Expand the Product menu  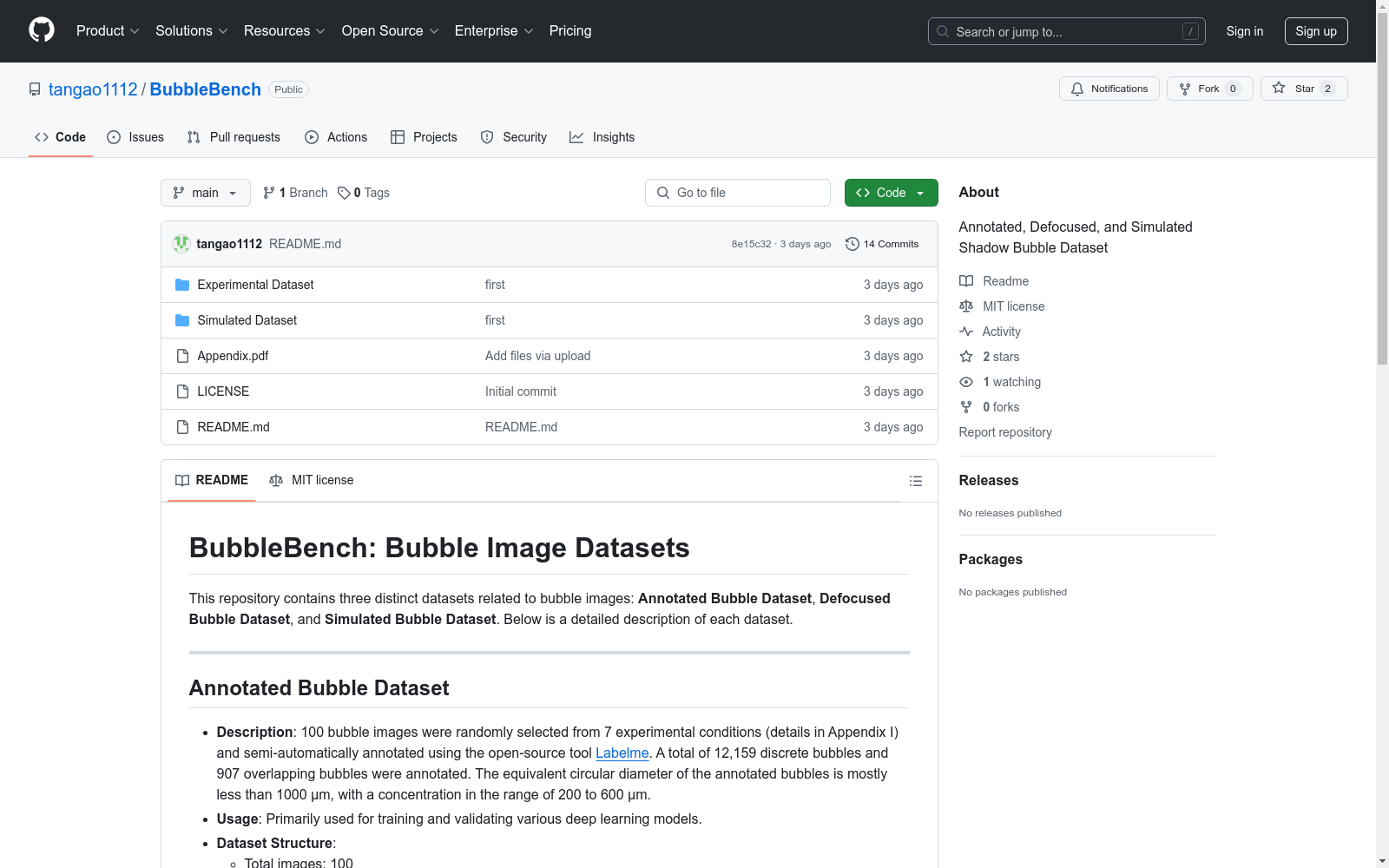108,31
